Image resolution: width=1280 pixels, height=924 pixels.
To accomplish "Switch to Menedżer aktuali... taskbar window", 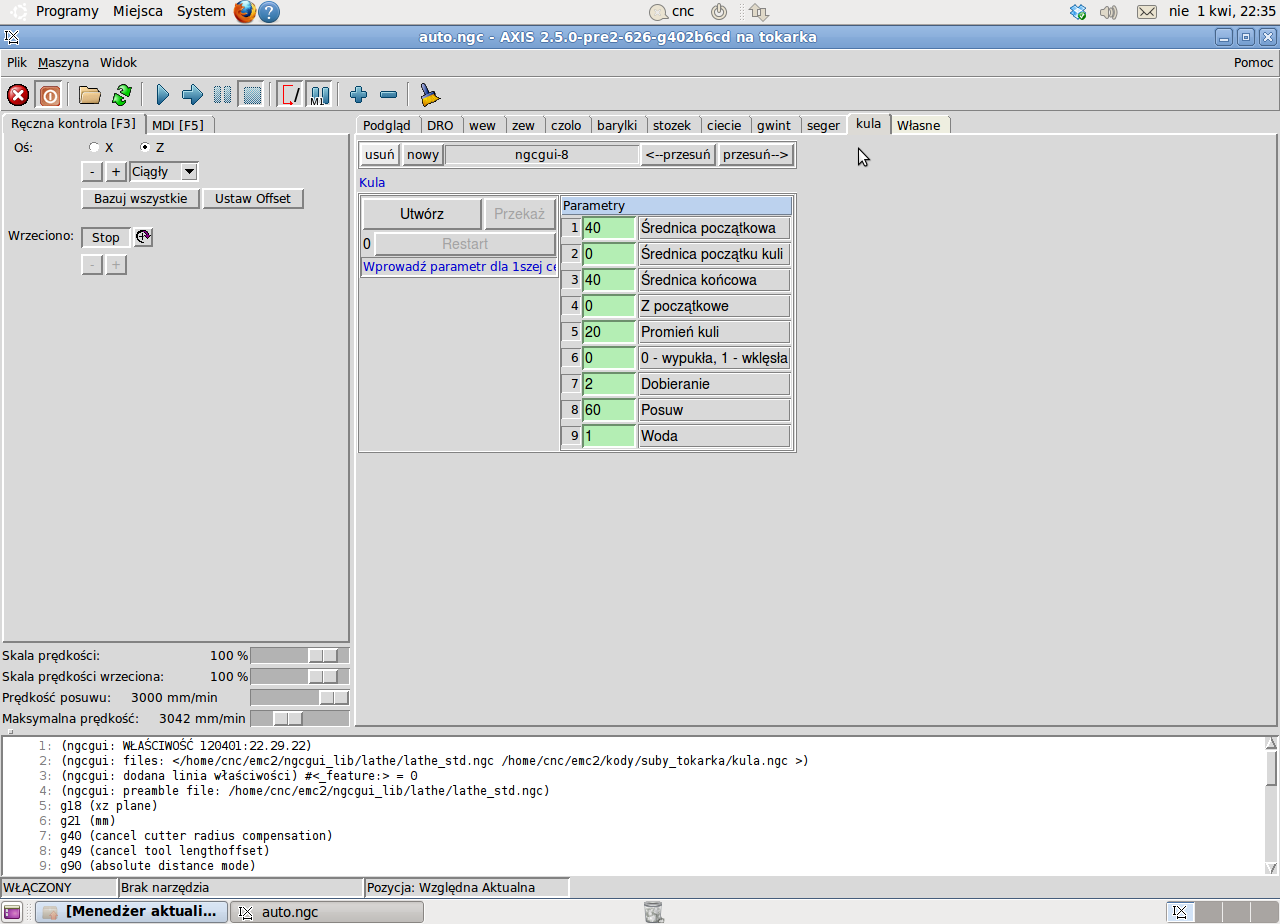I will [131, 912].
